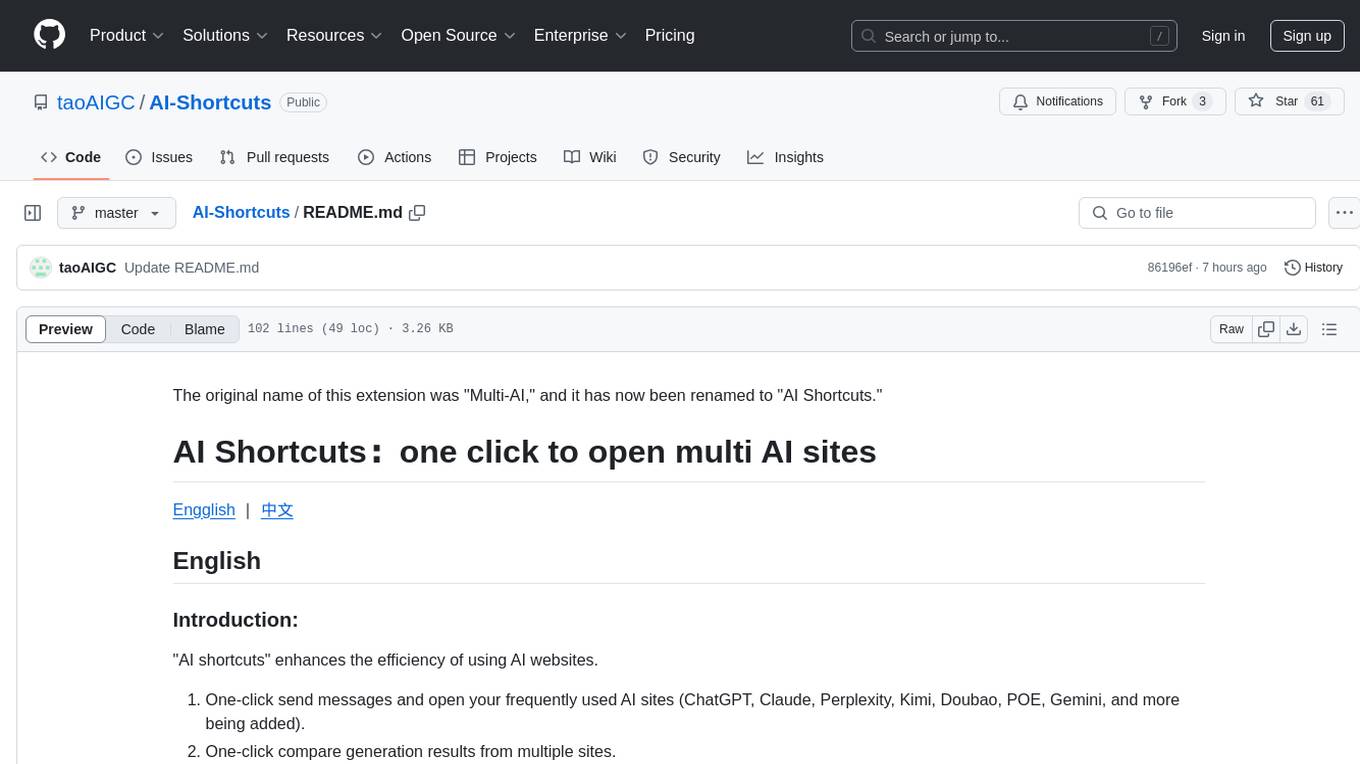Open the taoAIGC owner profile
The height and width of the screenshot is (764, 1360).
[96, 102]
